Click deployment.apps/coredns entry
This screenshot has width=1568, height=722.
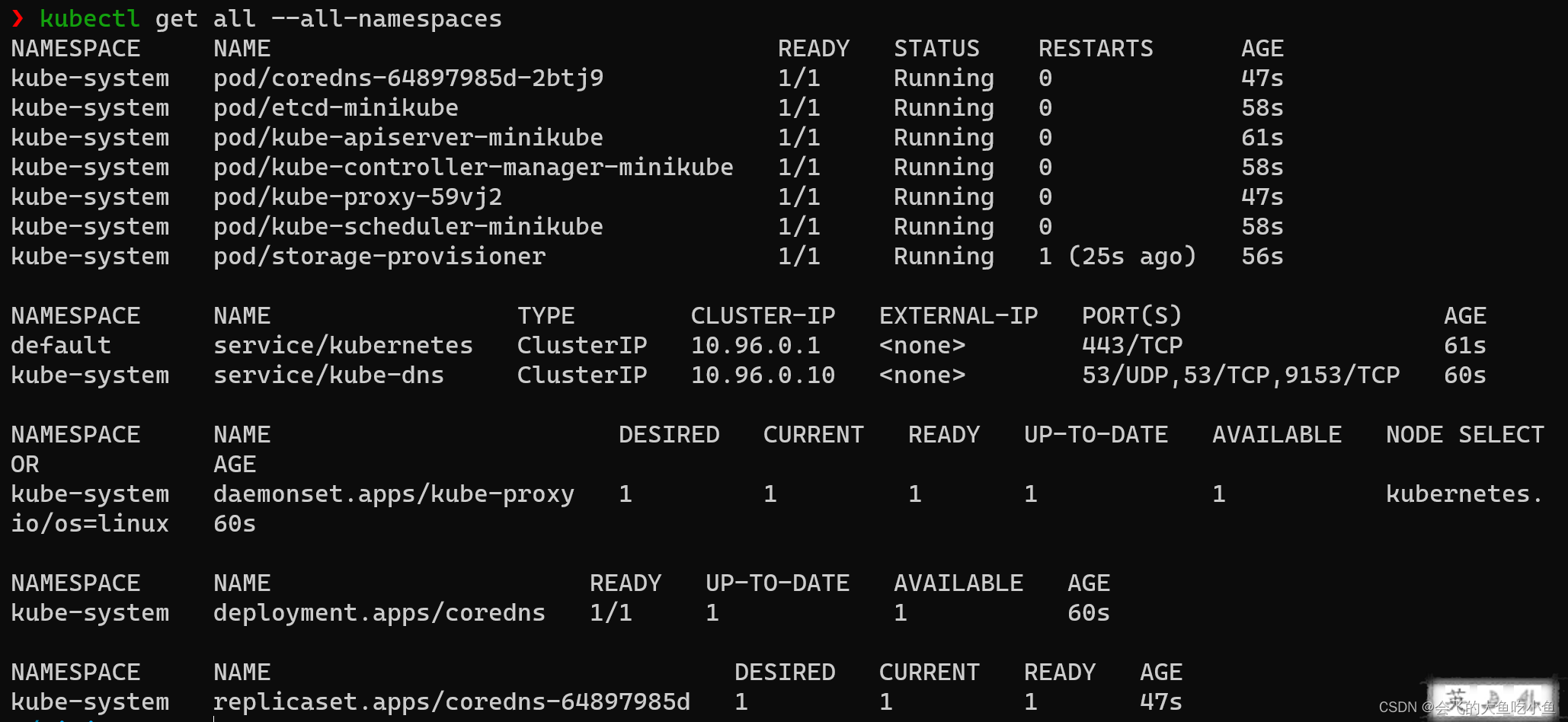coord(379,613)
